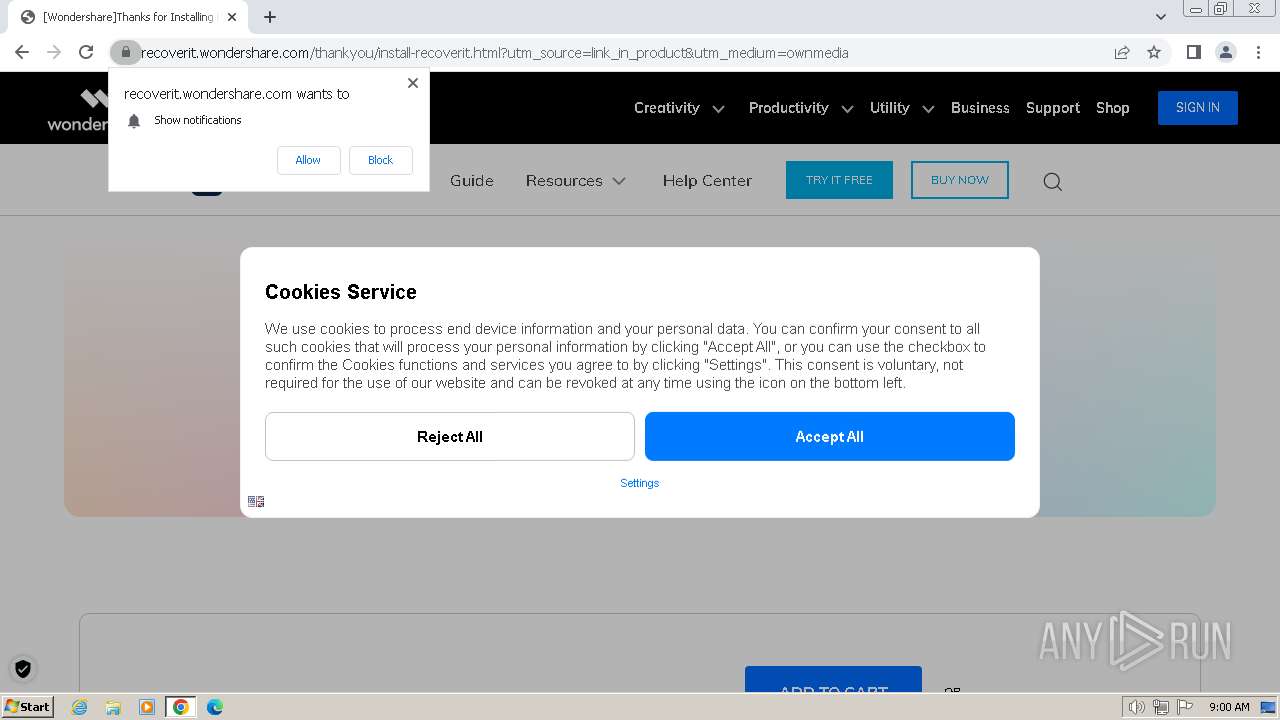
Task: Click the network tray icon
Action: click(1161, 707)
